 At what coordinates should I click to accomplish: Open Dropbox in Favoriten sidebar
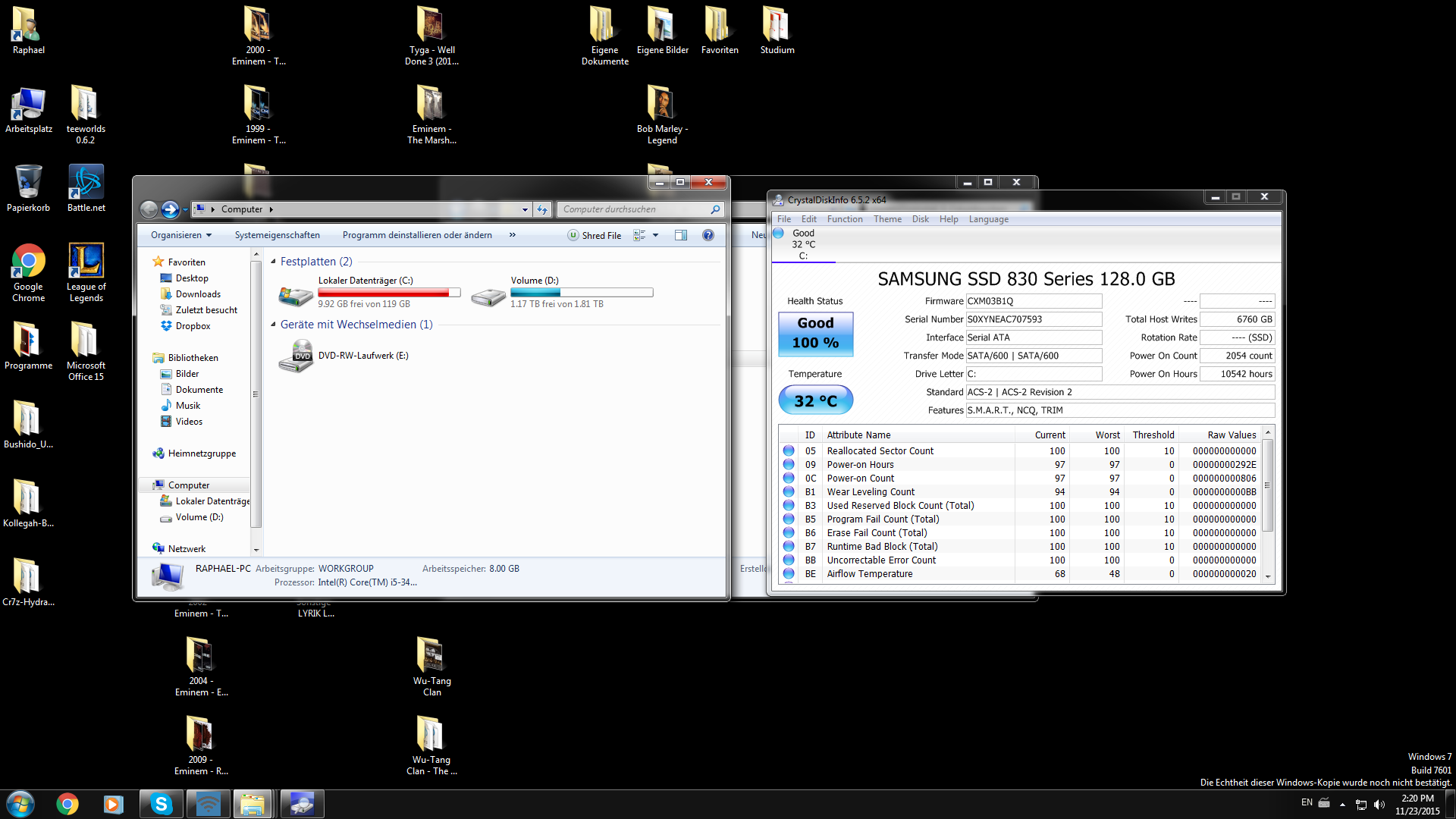(x=193, y=326)
